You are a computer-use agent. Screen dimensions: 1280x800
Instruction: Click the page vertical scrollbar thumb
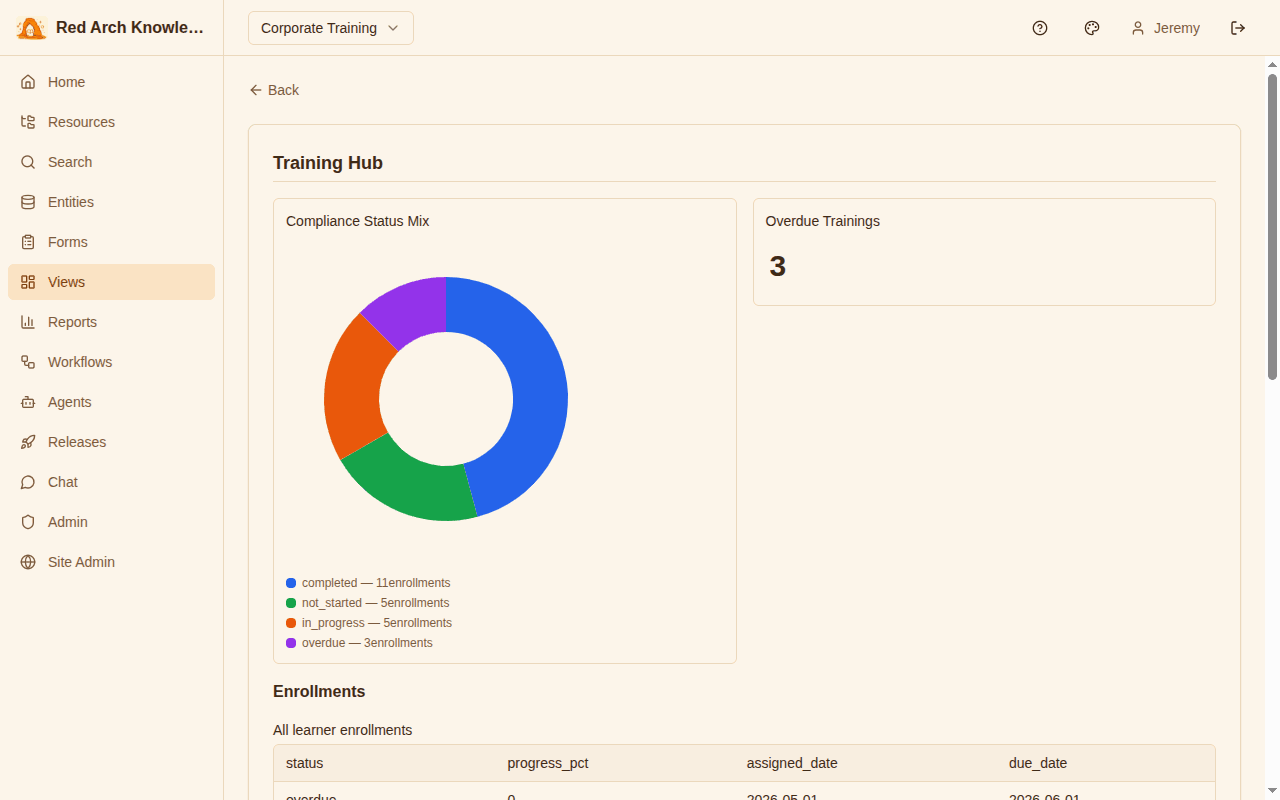click(x=1272, y=227)
